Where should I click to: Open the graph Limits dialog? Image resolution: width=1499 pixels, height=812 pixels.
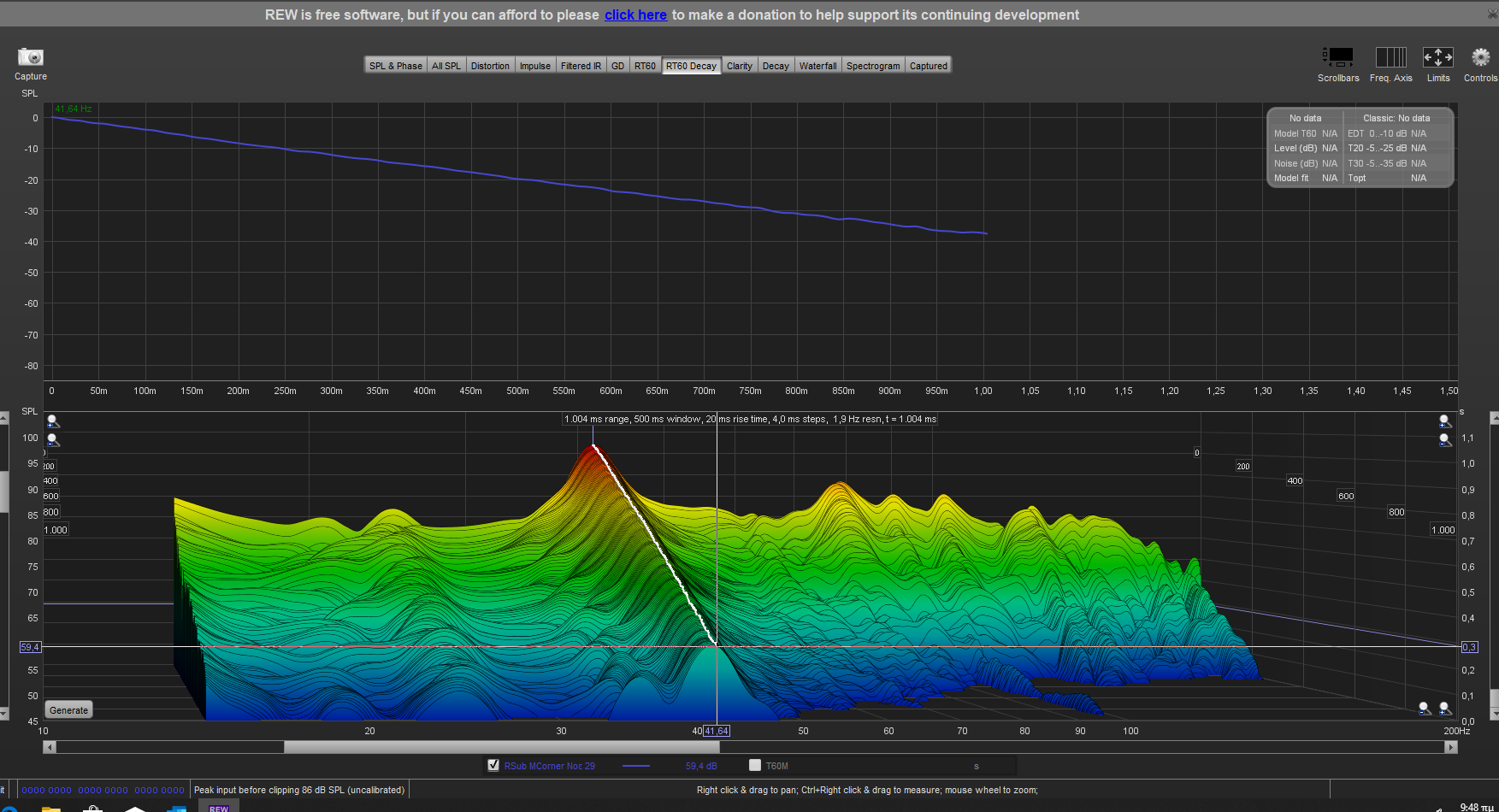(x=1437, y=57)
